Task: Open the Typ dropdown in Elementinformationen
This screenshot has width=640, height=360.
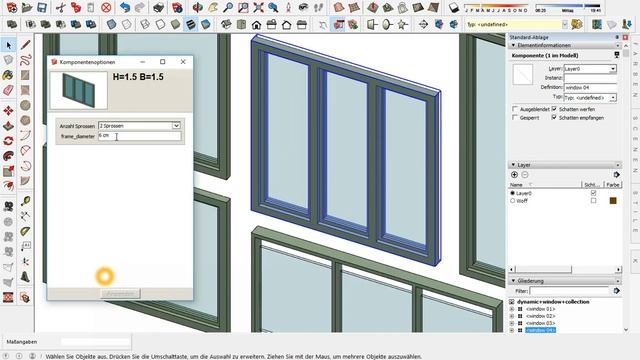Action: [612, 98]
